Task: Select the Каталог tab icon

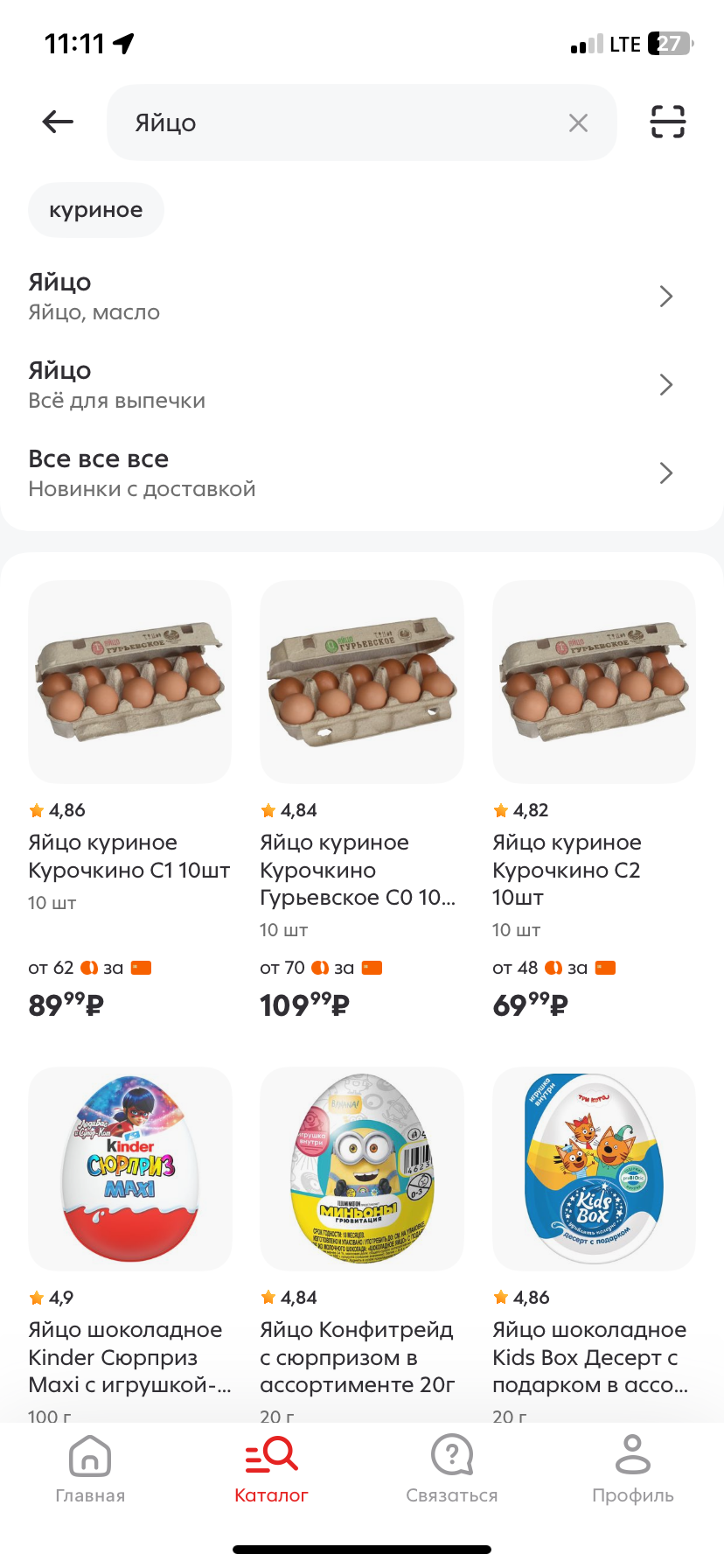Action: (271, 1455)
